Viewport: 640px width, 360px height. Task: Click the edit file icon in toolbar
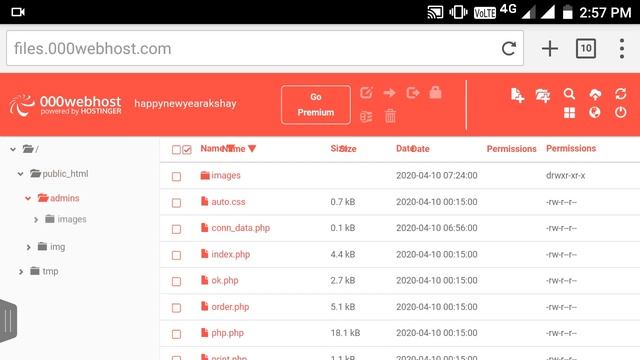[366, 93]
